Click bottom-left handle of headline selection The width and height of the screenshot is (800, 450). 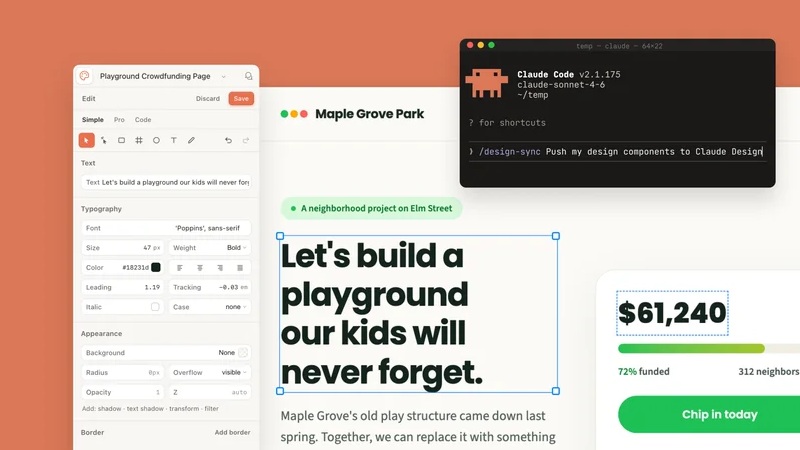(x=280, y=391)
